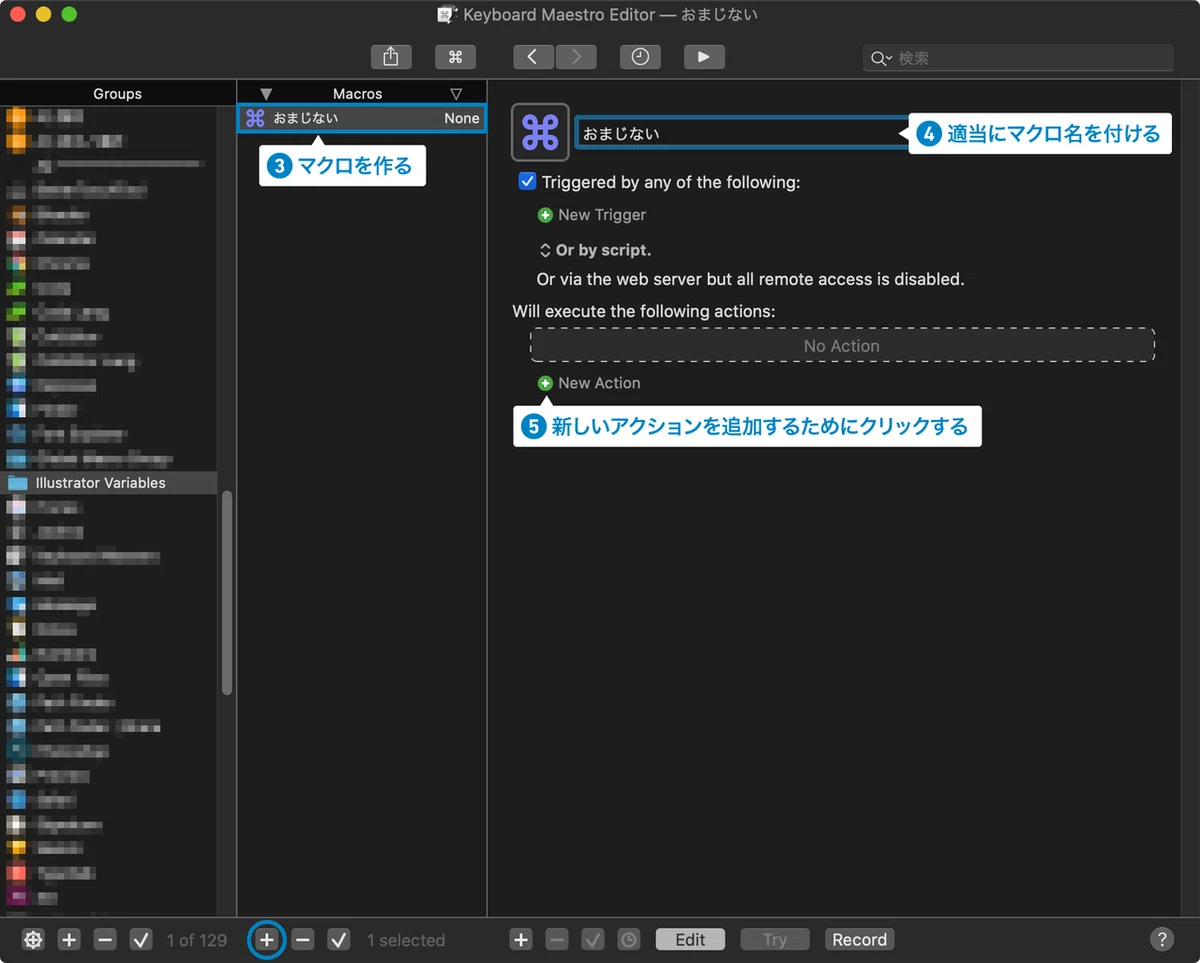Click the Share toolbar icon

[391, 57]
